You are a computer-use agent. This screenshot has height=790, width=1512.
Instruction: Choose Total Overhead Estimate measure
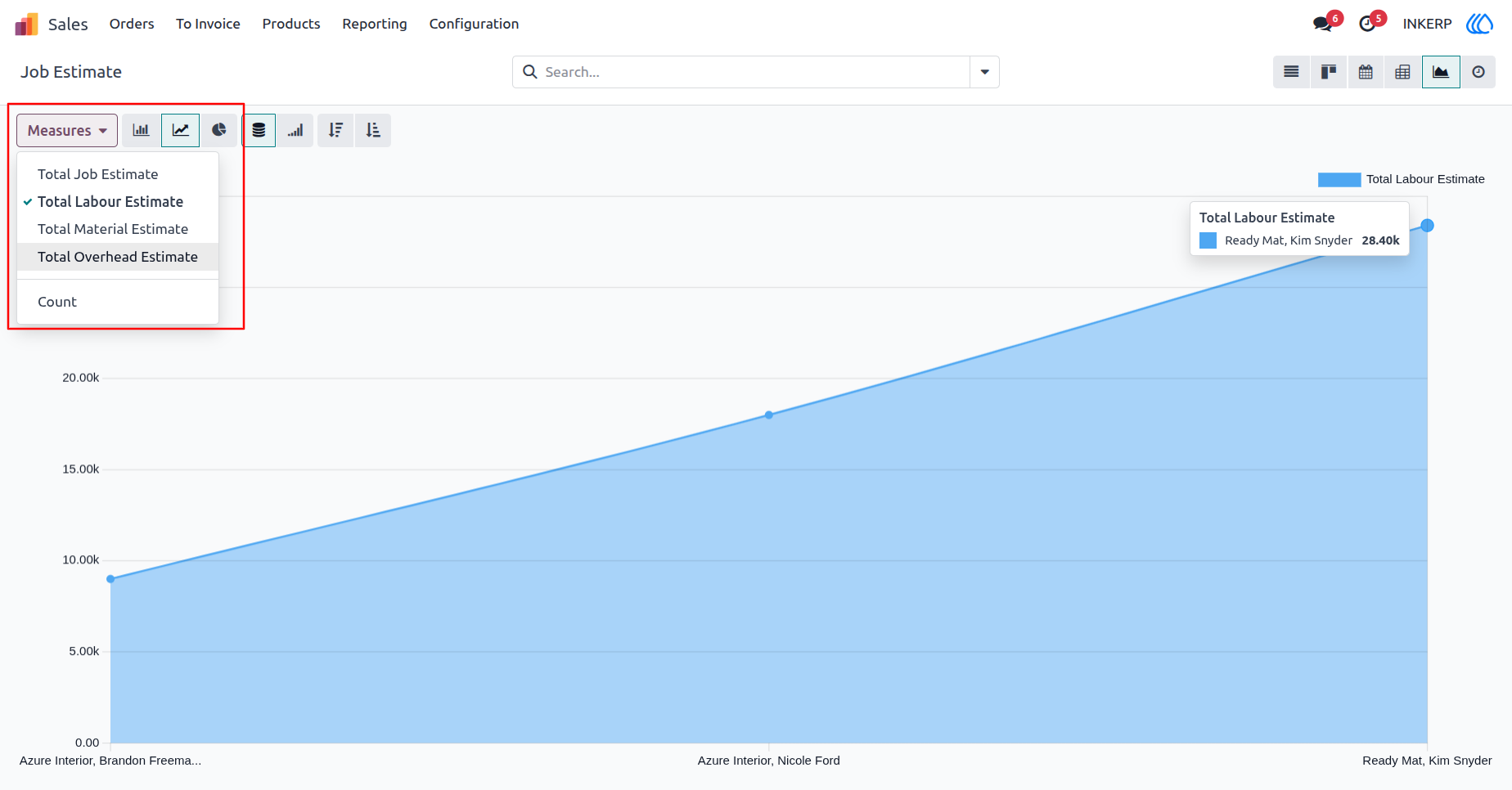[x=118, y=257]
